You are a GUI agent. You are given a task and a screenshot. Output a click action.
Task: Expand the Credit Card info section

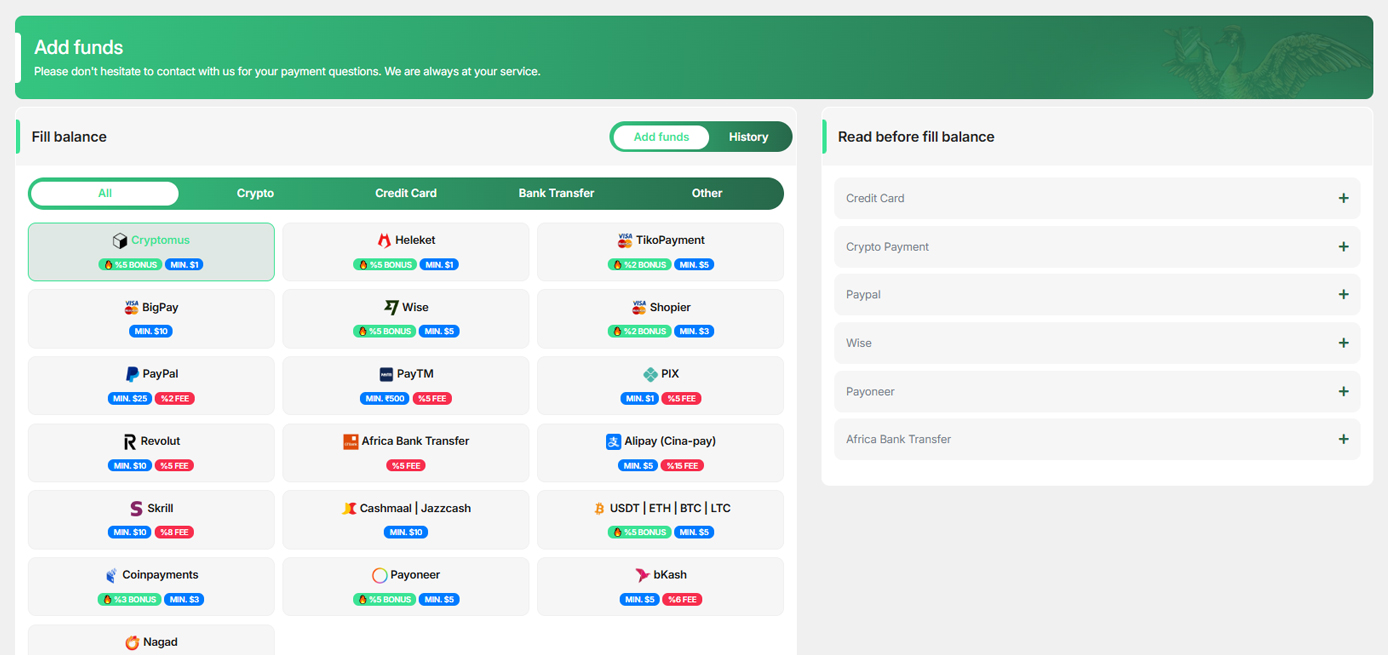(x=1097, y=198)
